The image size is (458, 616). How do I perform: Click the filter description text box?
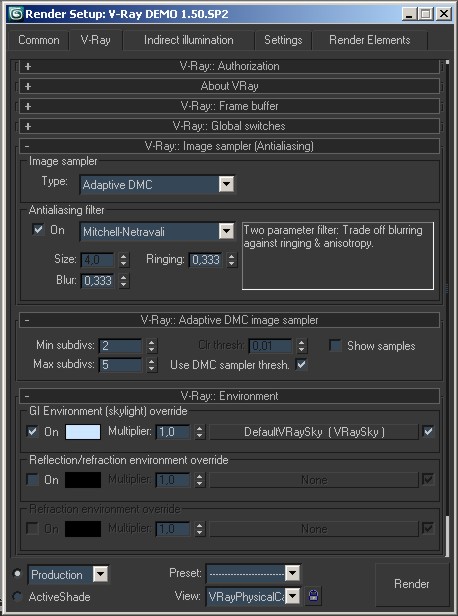point(338,256)
